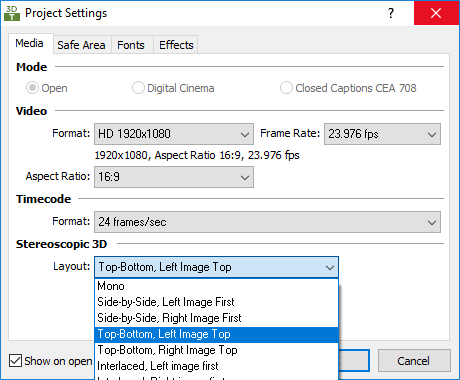Click the 3D Title app icon in title bar

(x=12, y=13)
